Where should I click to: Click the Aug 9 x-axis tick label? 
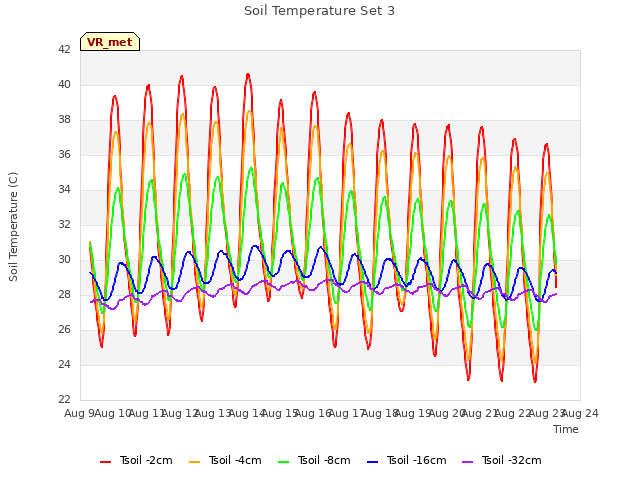[x=79, y=413]
